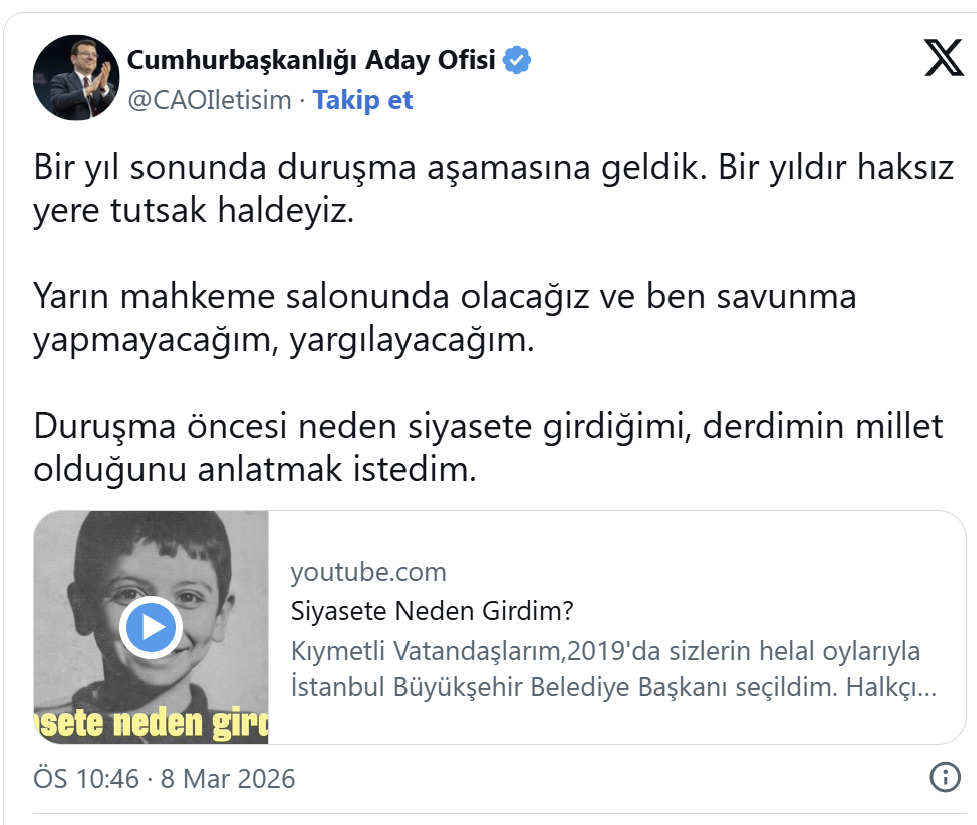Open the tweet info icon

944,777
